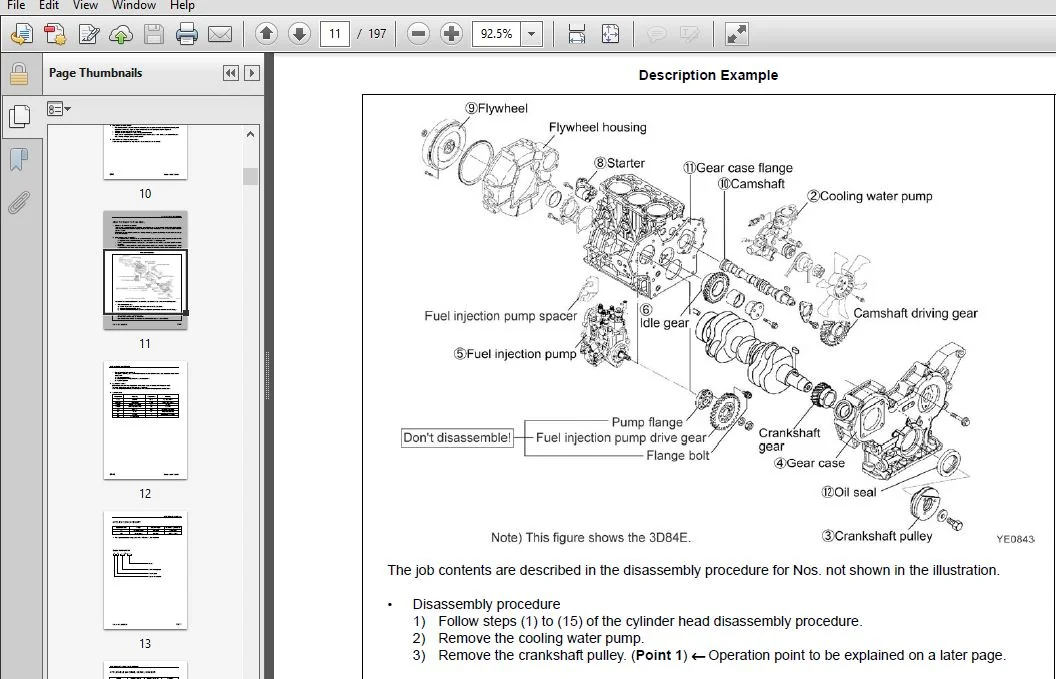Select the page 10 thumbnail
Image resolution: width=1056 pixels, height=679 pixels.
pyautogui.click(x=145, y=152)
